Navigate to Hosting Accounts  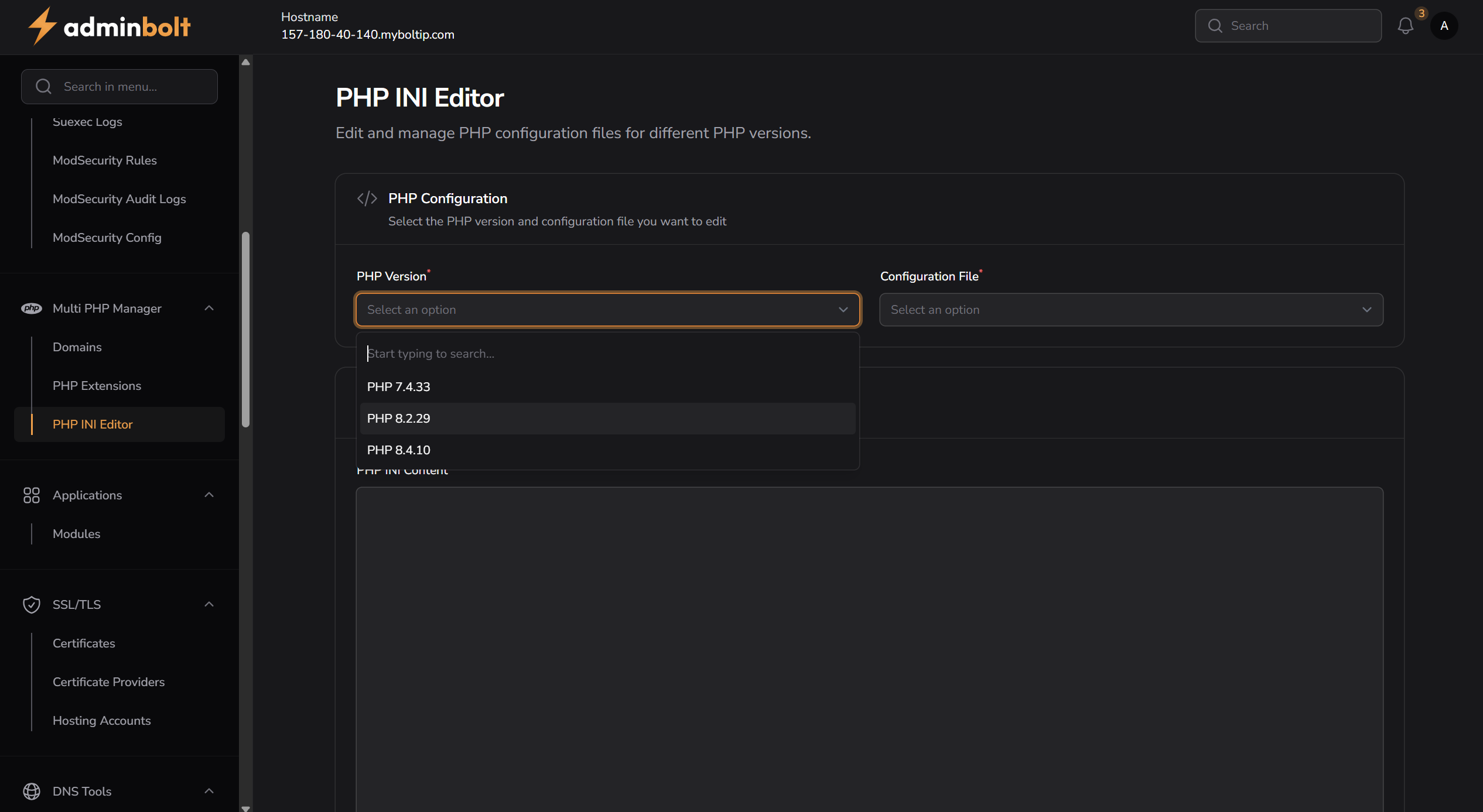click(101, 721)
